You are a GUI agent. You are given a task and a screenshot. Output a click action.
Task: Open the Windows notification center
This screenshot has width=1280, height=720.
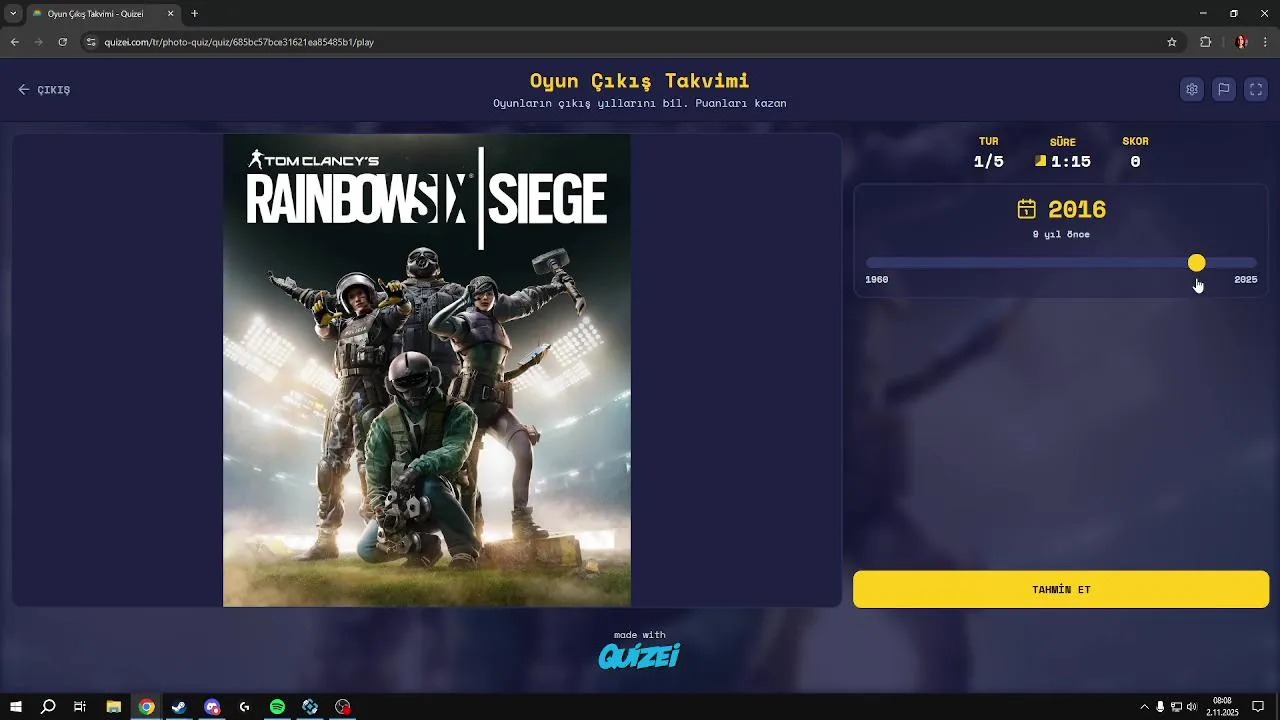coord(1258,707)
